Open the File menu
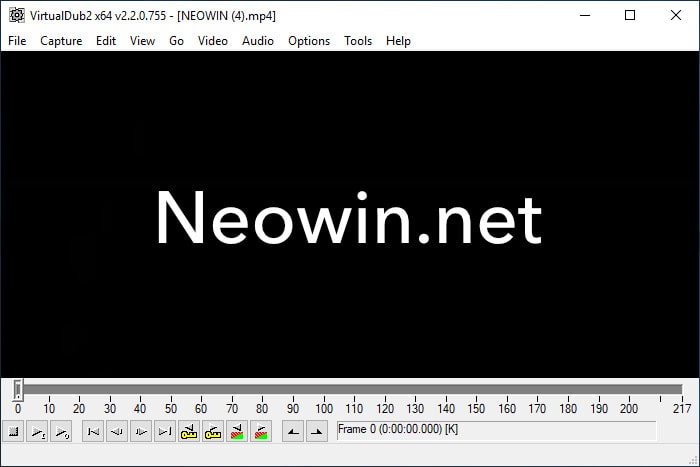700x467 pixels. point(17,41)
